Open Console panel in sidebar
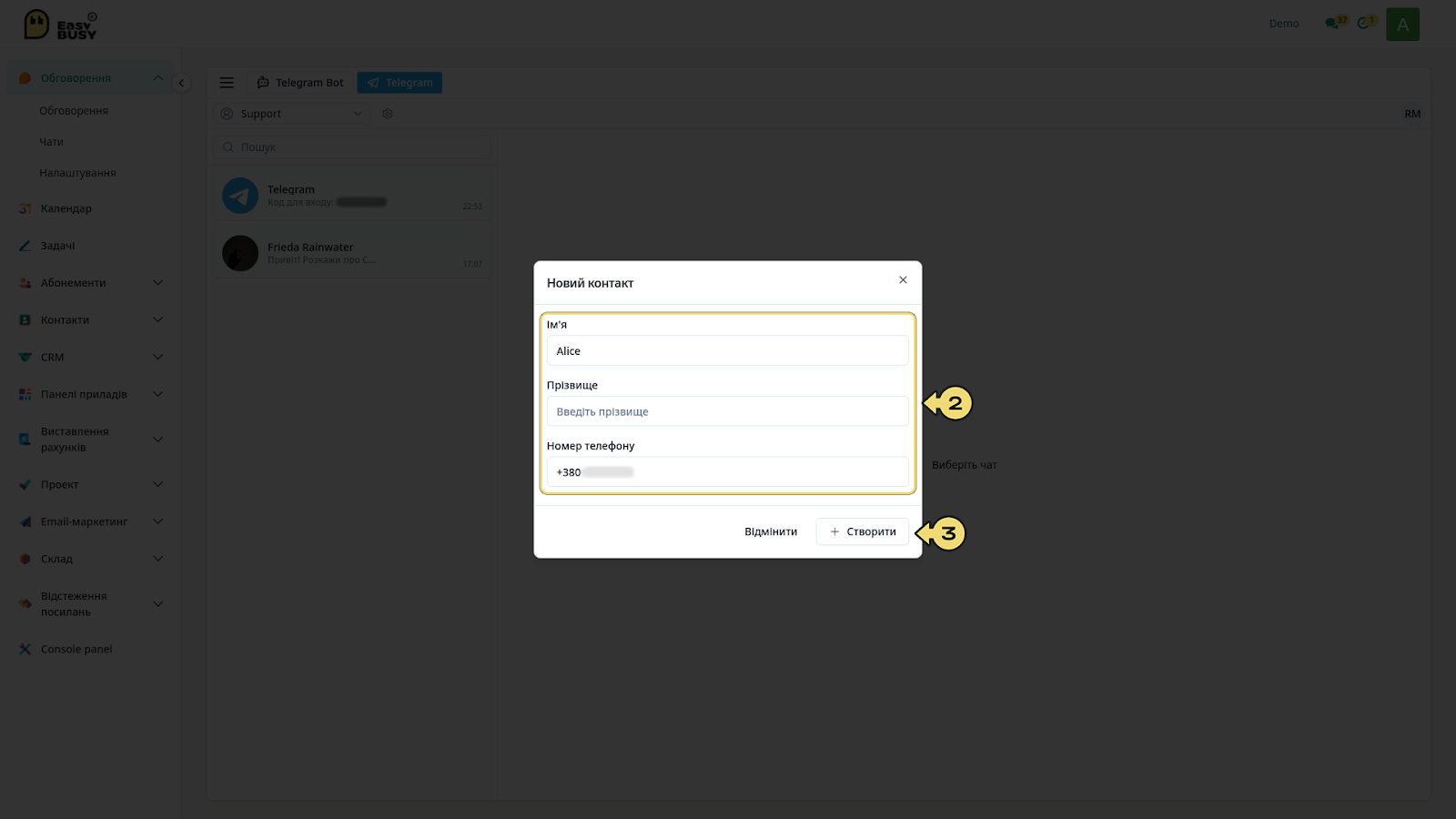Image resolution: width=1456 pixels, height=819 pixels. (76, 650)
